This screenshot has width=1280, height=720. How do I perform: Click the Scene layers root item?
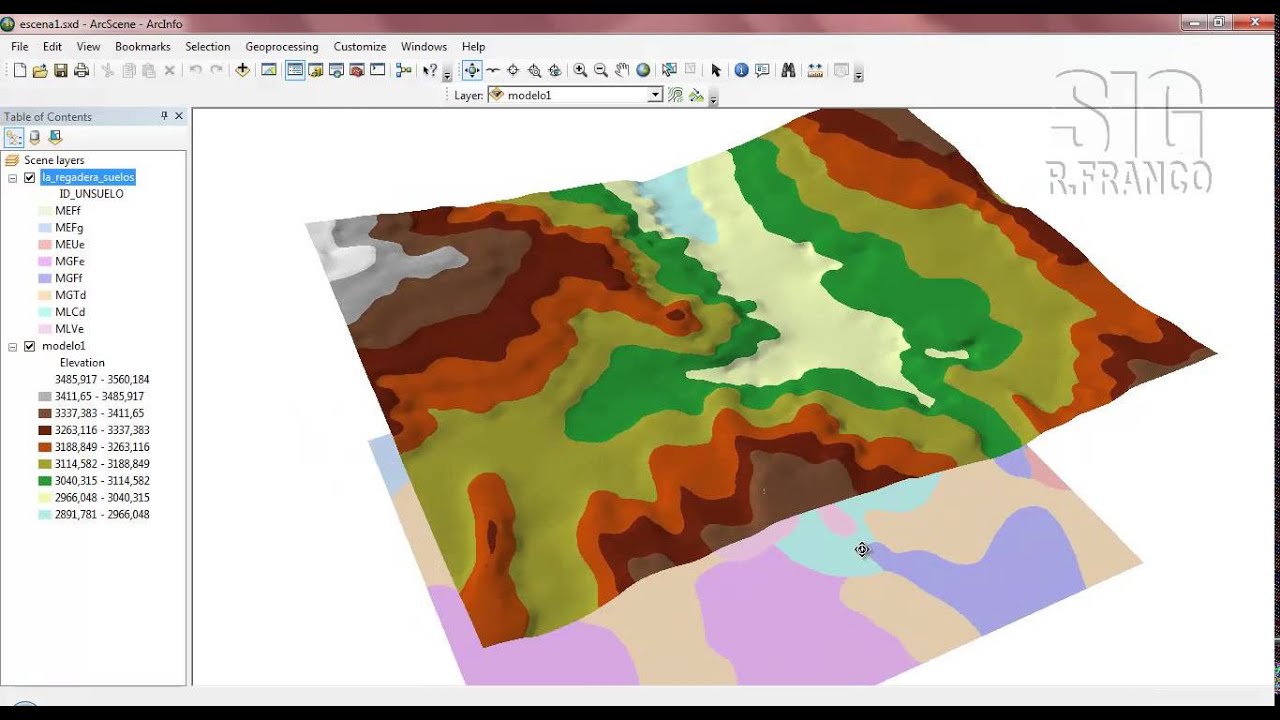(x=54, y=160)
